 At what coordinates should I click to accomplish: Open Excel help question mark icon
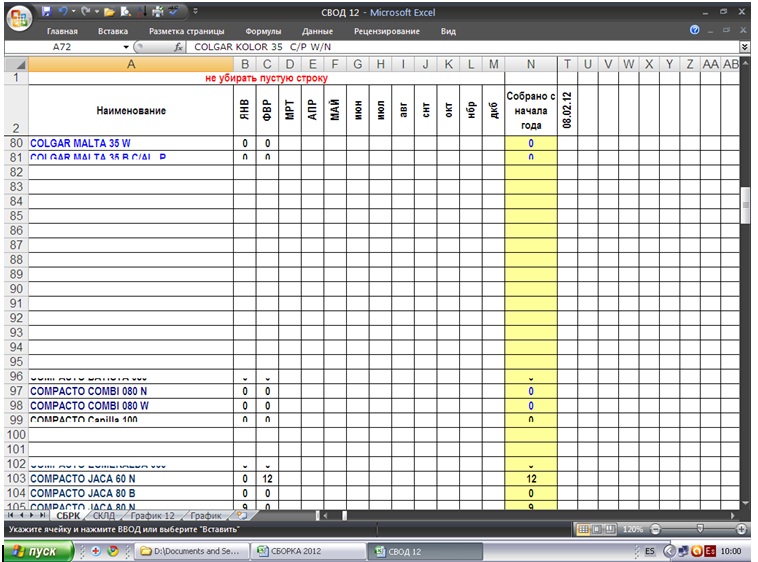pos(695,30)
